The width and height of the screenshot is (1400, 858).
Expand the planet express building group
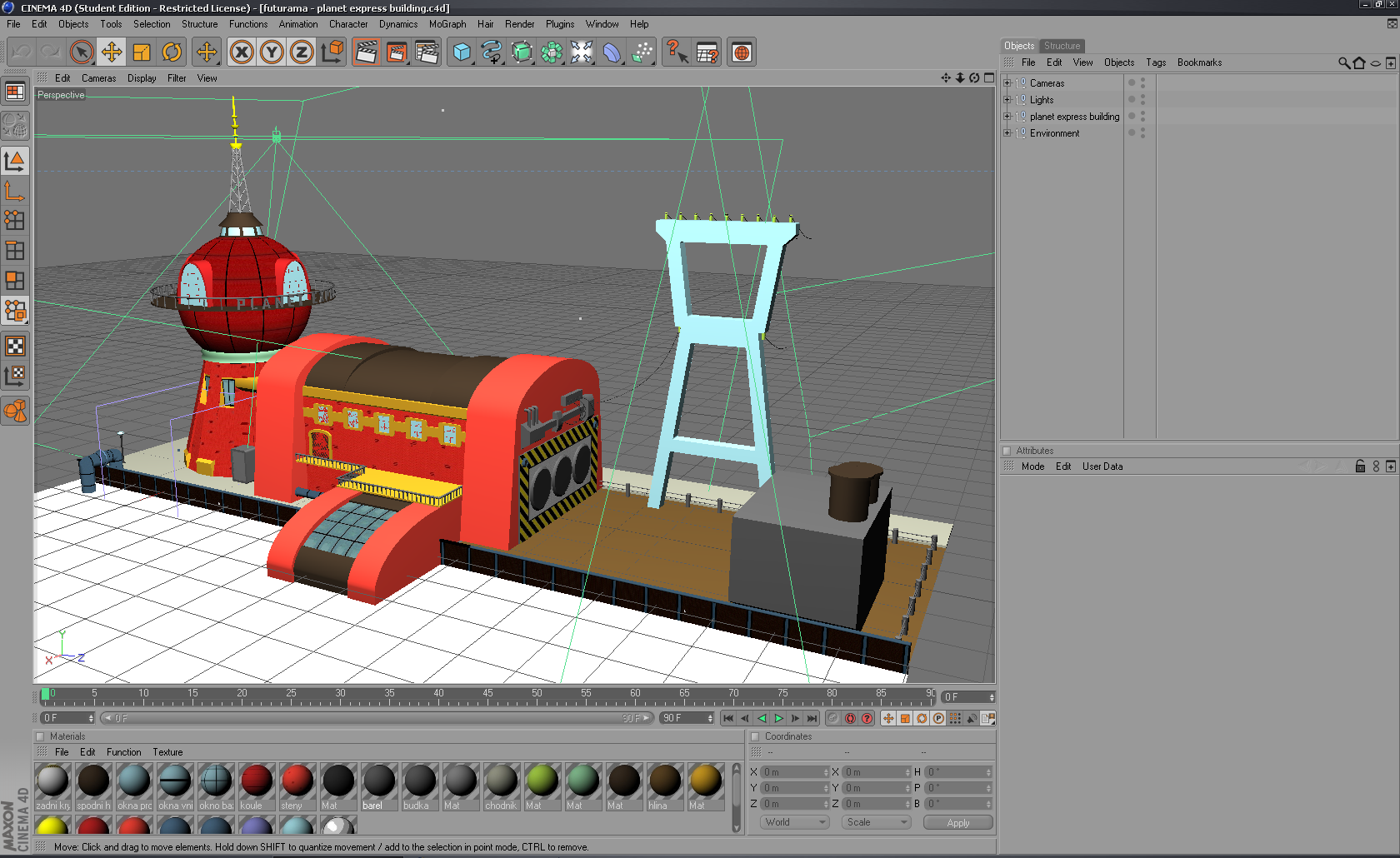(1007, 117)
